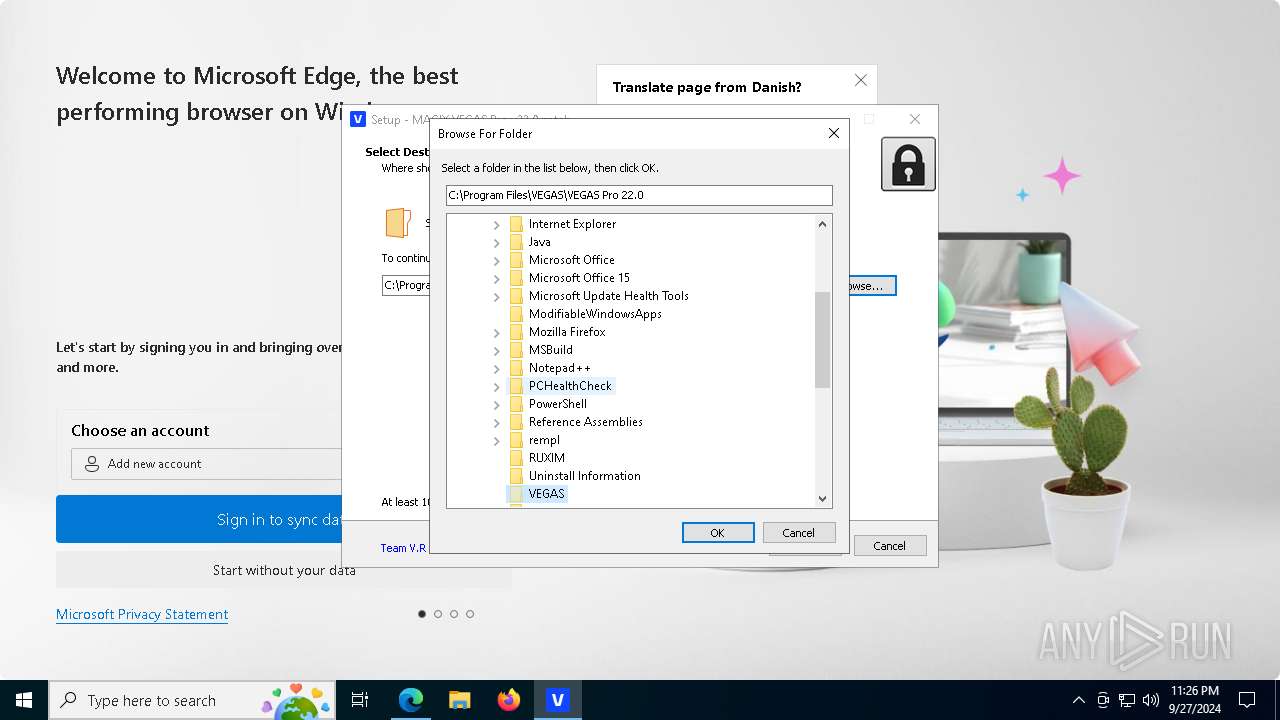Close the Browse For Folder dialog
The width and height of the screenshot is (1280, 720).
tap(834, 133)
